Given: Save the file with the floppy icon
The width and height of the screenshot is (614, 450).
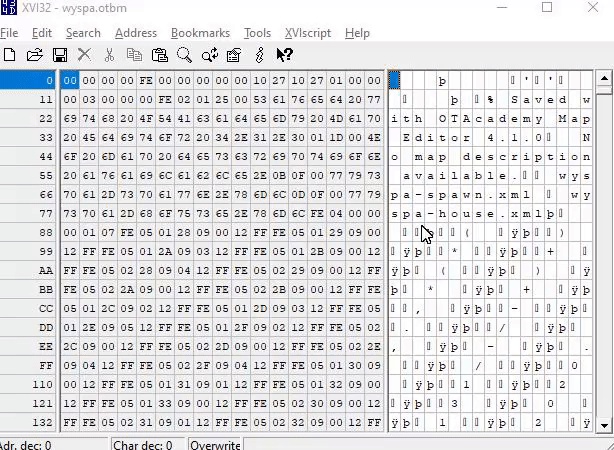Looking at the screenshot, I should coord(60,55).
